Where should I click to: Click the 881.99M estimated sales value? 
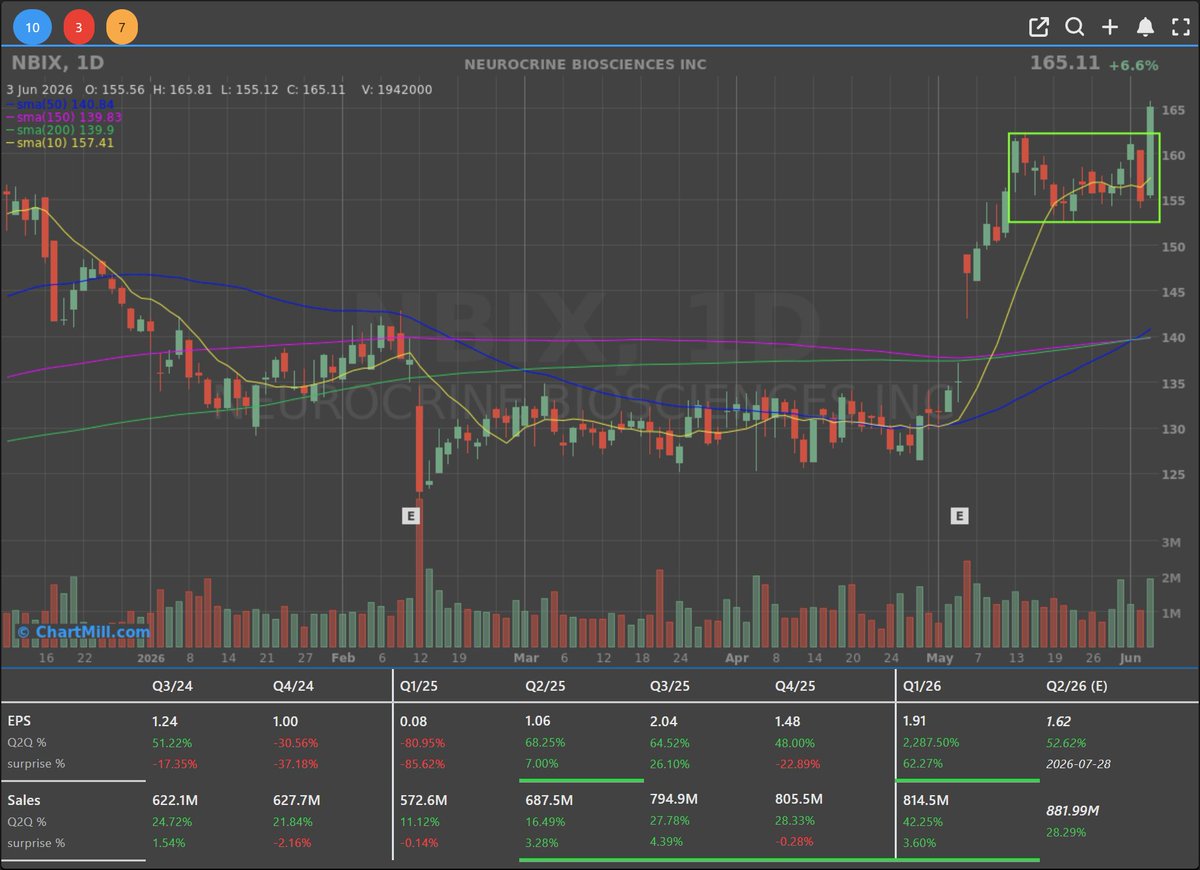pyautogui.click(x=1073, y=810)
